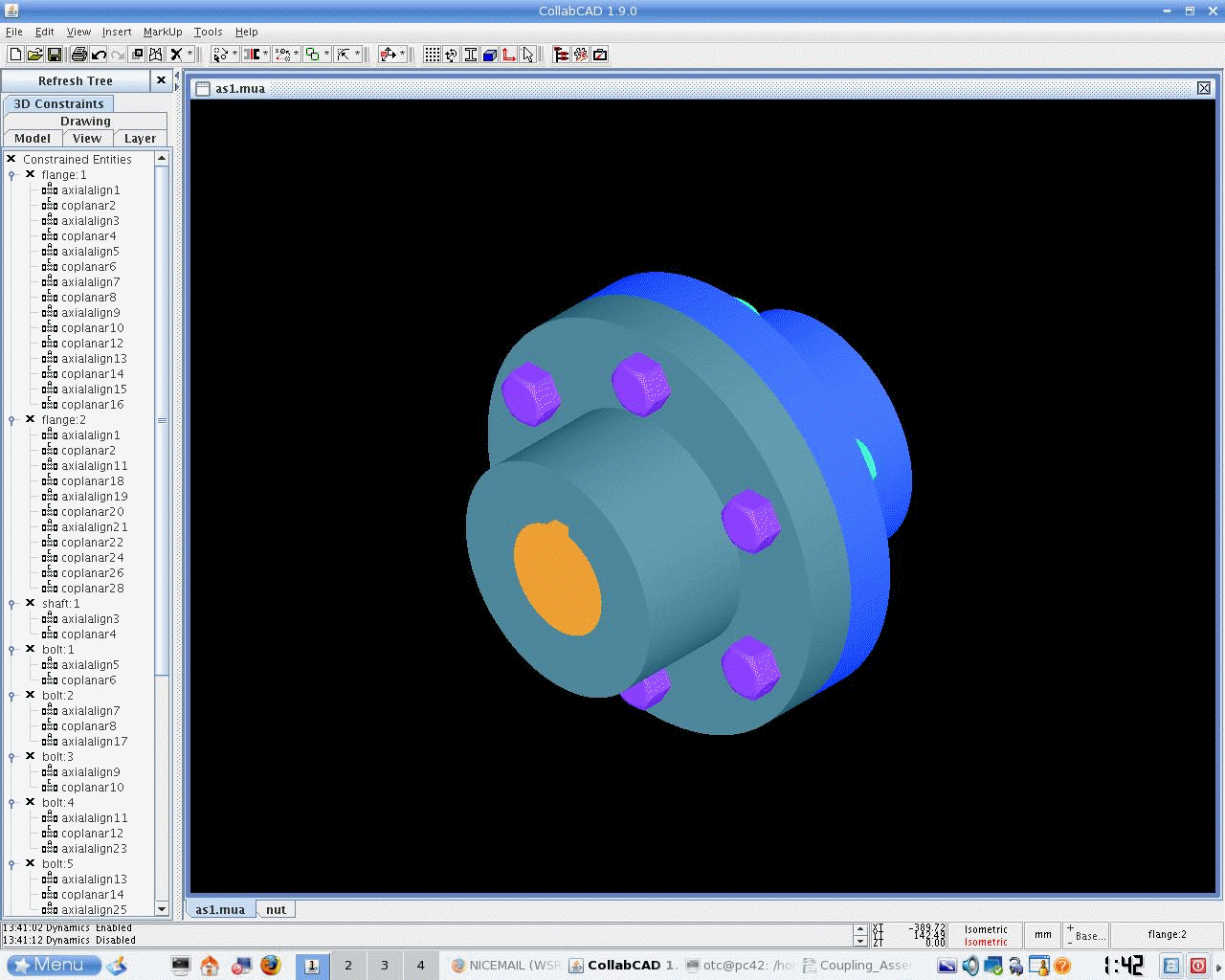1225x980 pixels.
Task: Open dropdown arrow next to point selection tool
Action: (234, 55)
